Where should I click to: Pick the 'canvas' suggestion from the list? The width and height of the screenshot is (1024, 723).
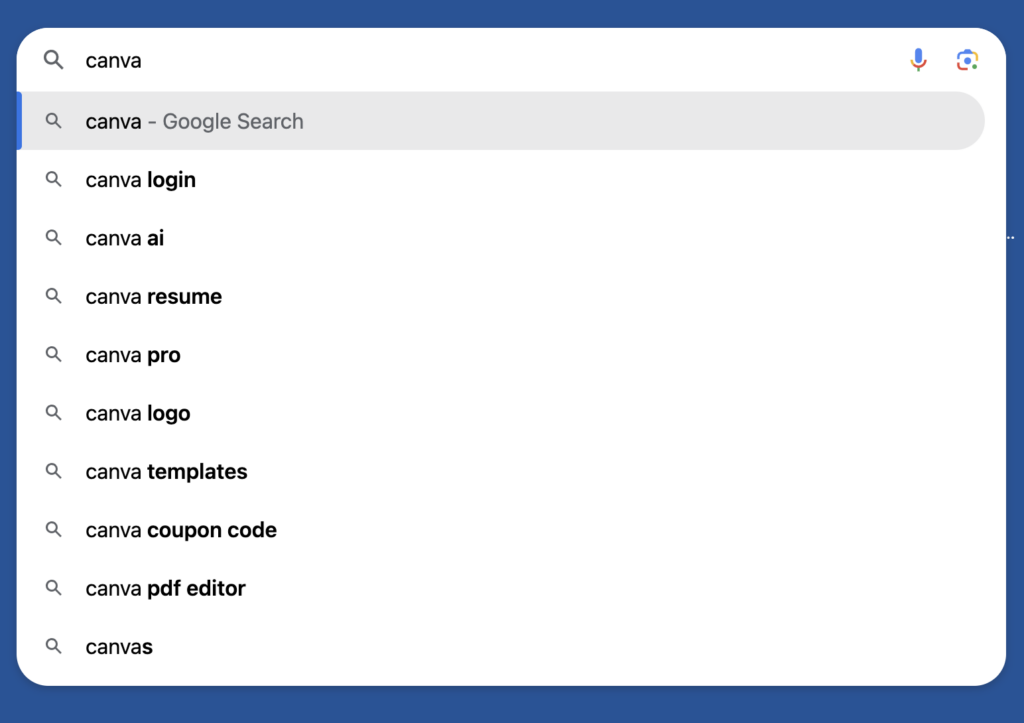119,646
